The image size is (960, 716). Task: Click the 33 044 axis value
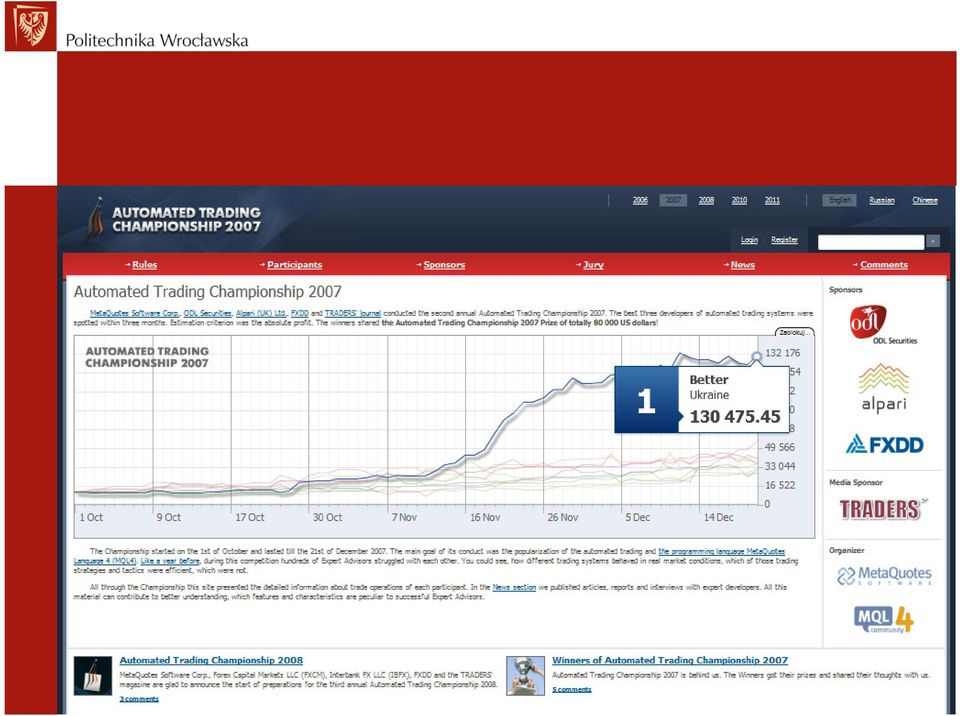coord(780,466)
